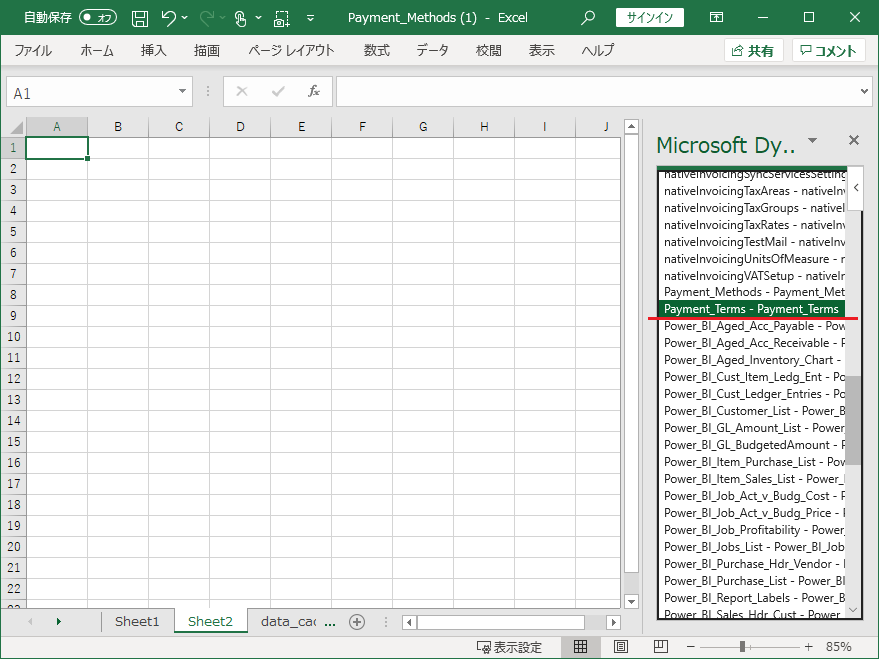
Task: Click the Insert Function fx icon
Action: tap(314, 91)
